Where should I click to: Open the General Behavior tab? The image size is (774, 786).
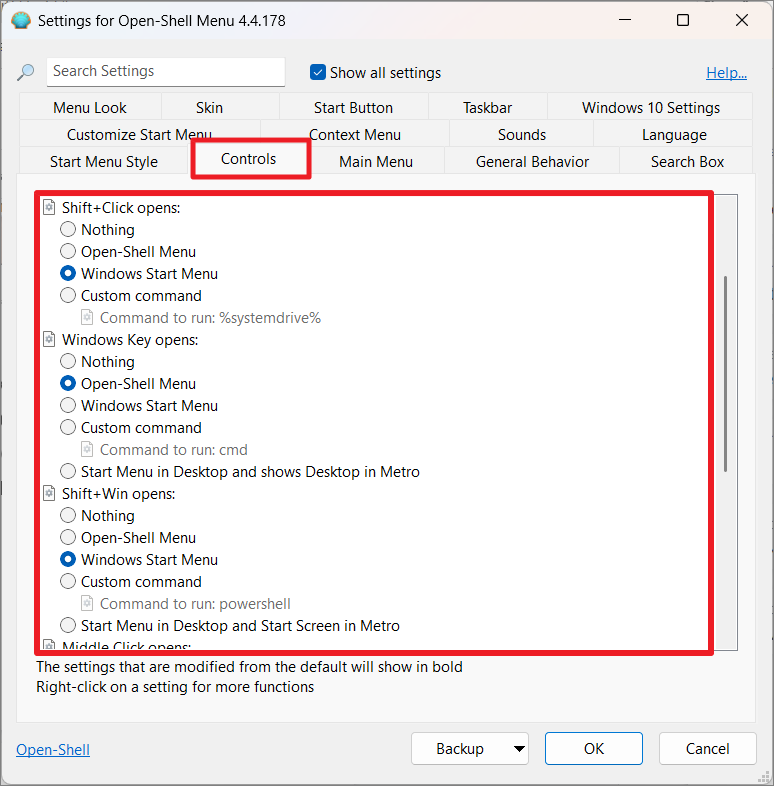532,162
